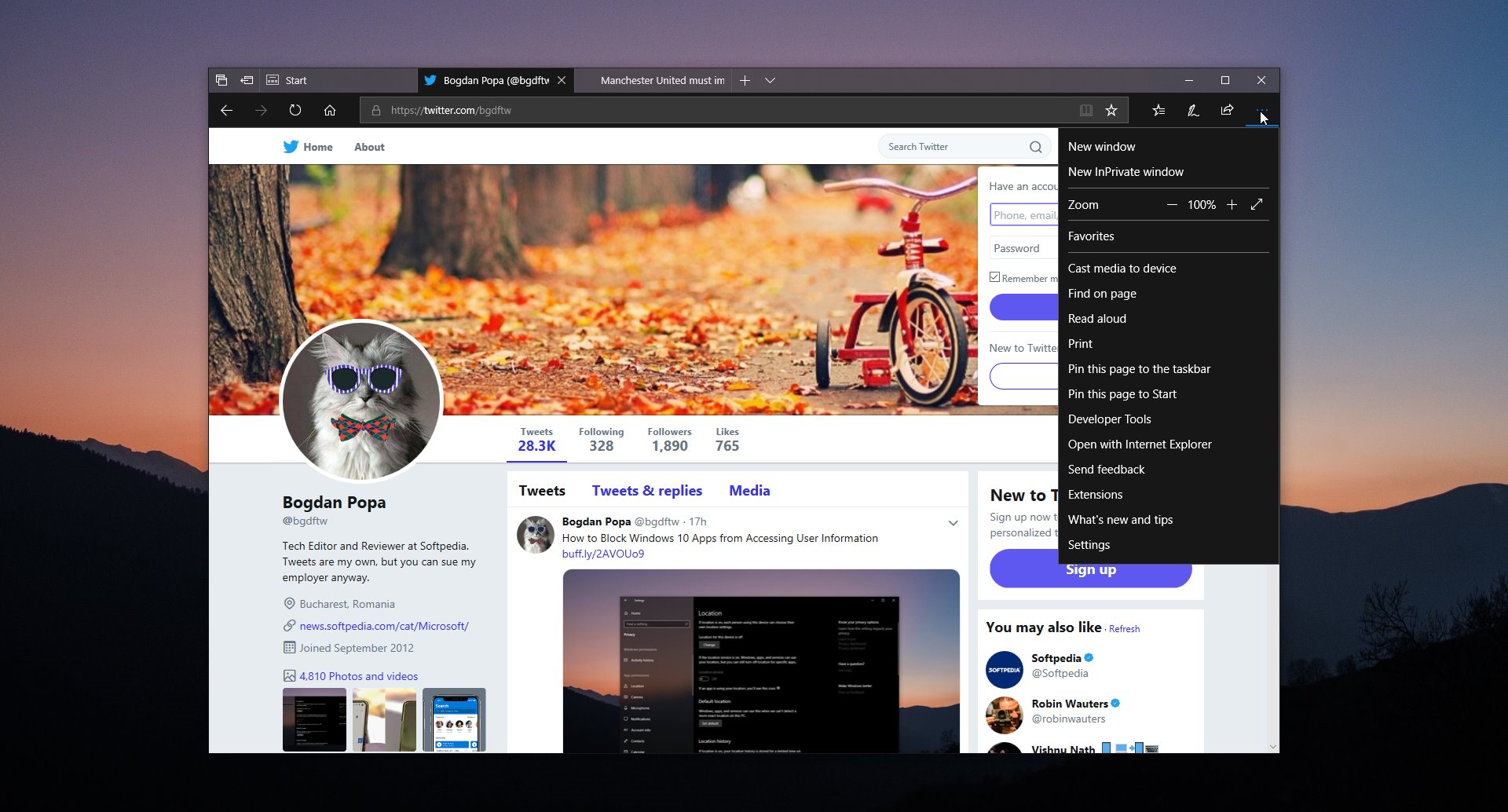The width and height of the screenshot is (1508, 812).
Task: Set these tabs aside icon
Action: pyautogui.click(x=247, y=80)
